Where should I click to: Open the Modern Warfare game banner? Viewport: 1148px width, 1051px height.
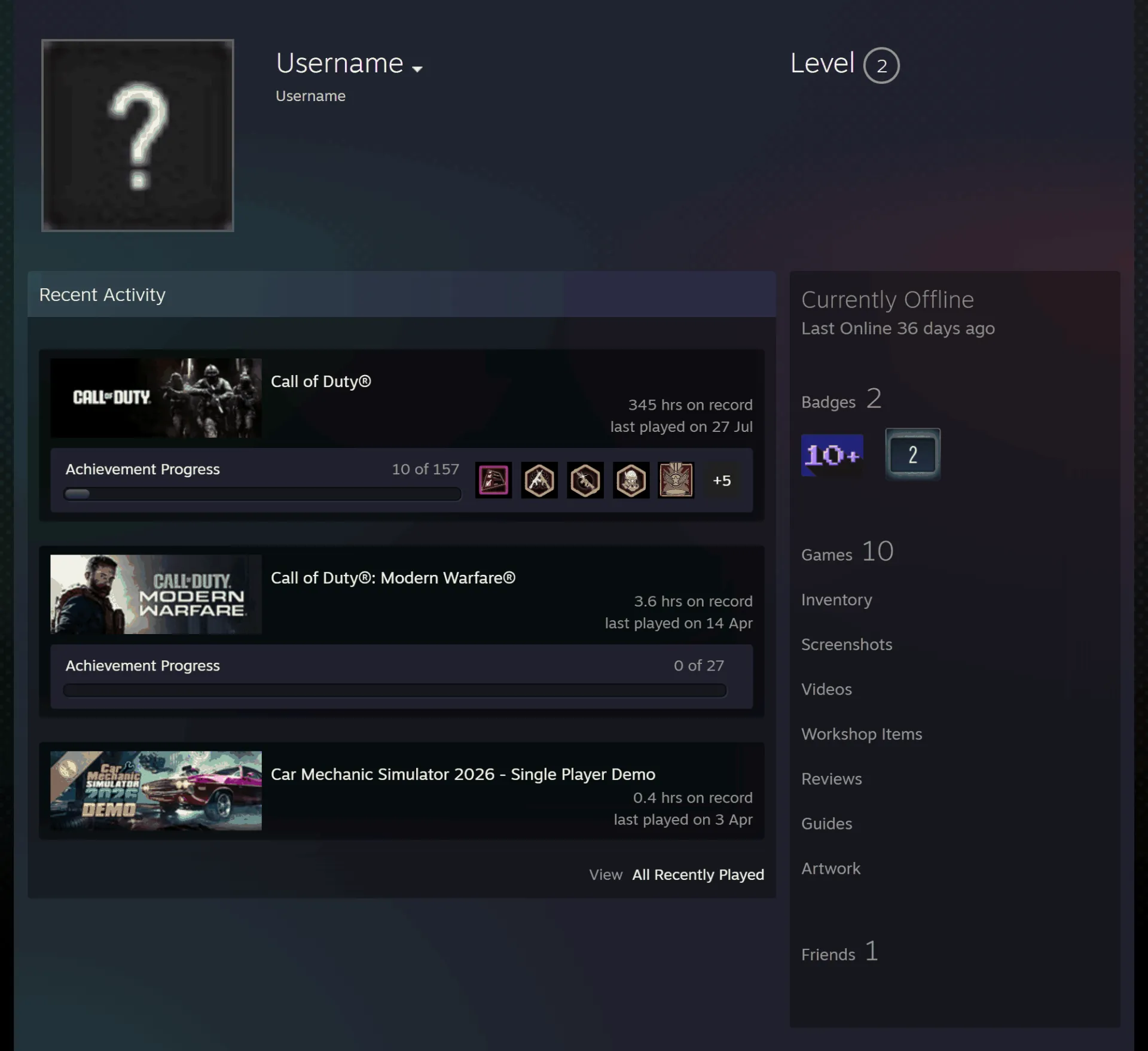tap(156, 594)
